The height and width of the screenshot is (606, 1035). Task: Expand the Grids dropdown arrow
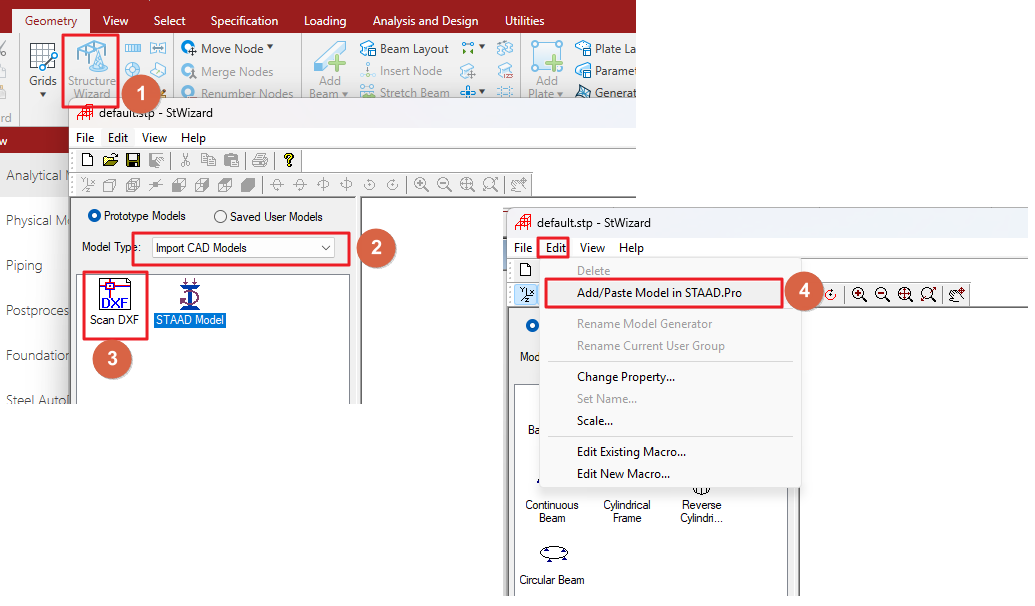pyautogui.click(x=43, y=95)
